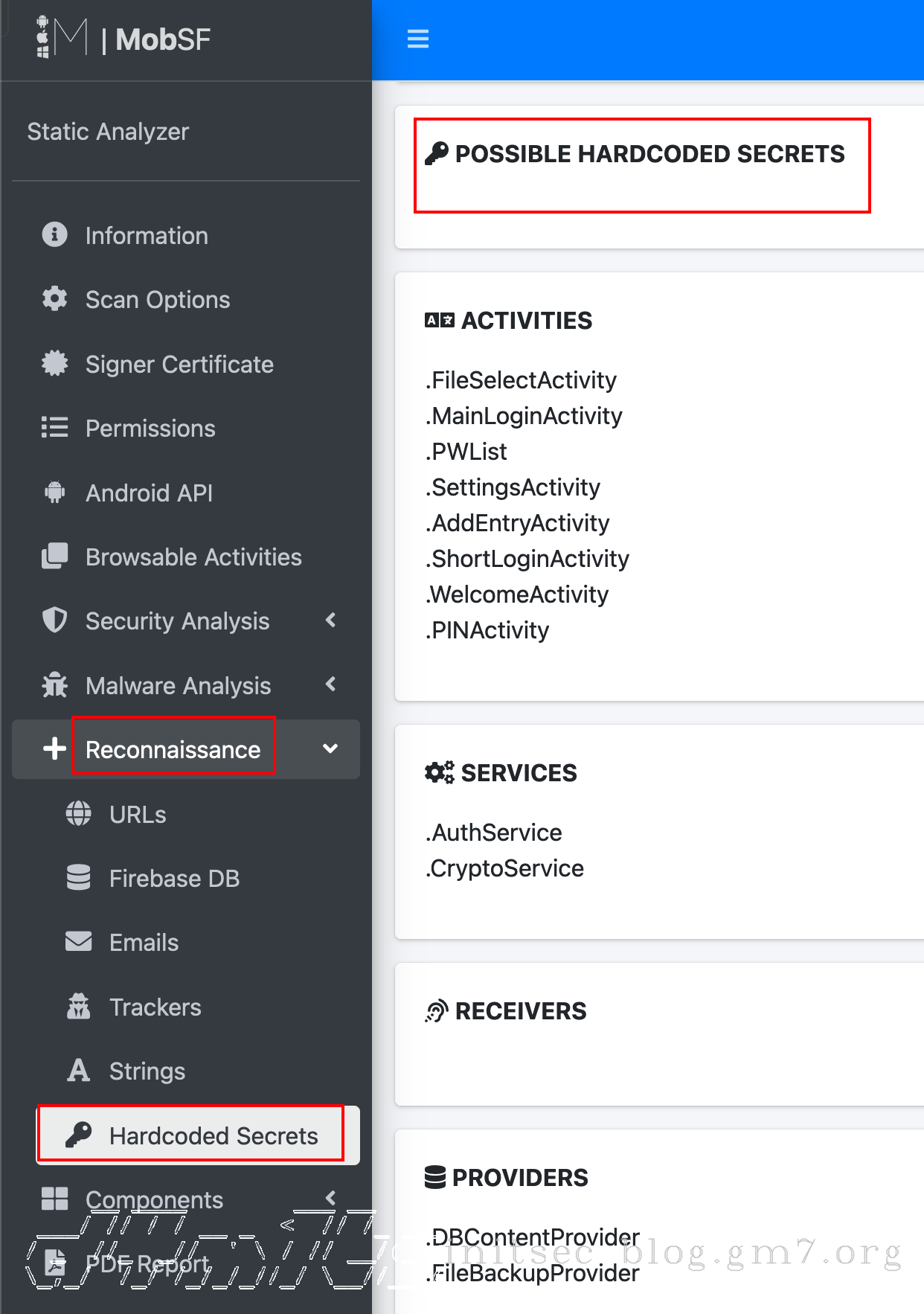
Task: Expand the Malware Analysis chevron
Action: pyautogui.click(x=331, y=685)
